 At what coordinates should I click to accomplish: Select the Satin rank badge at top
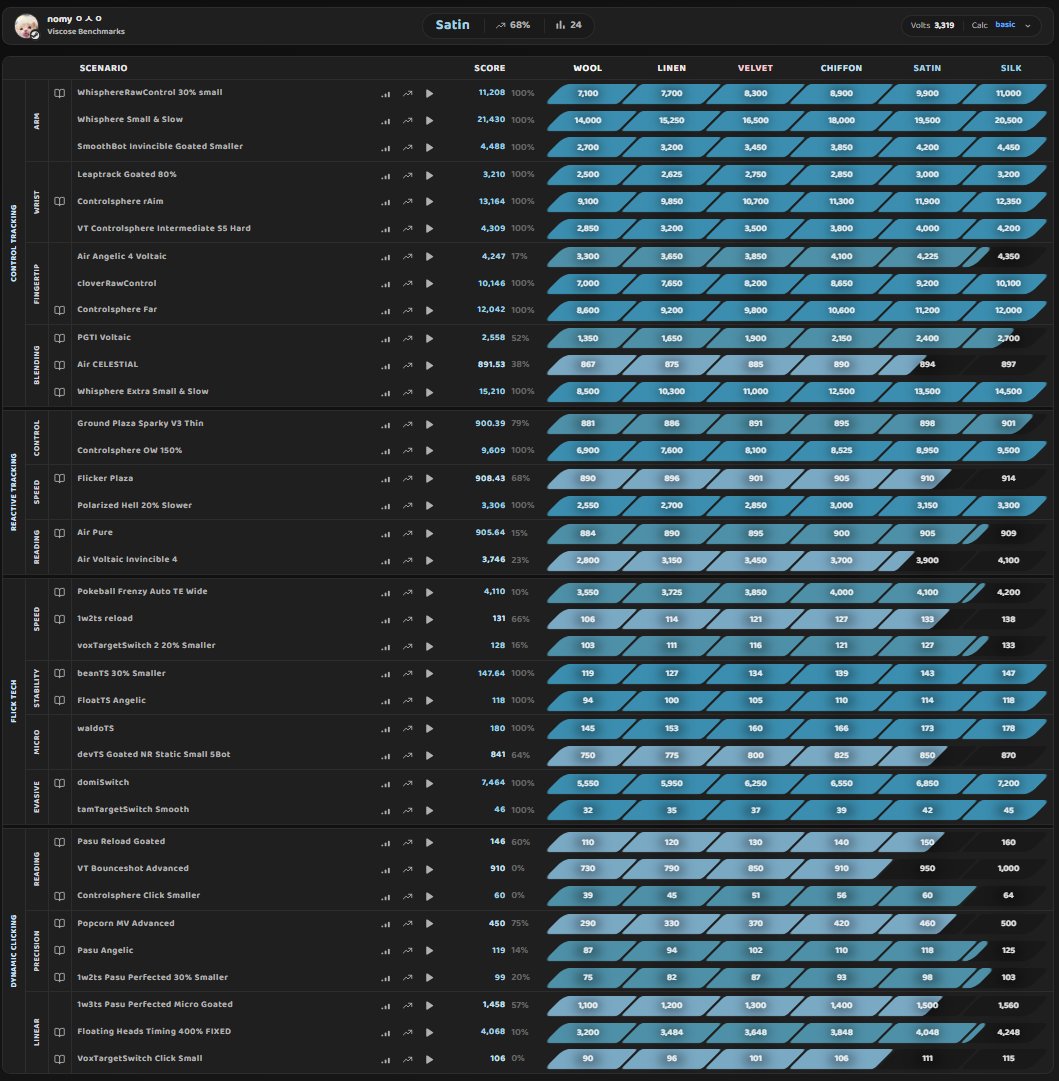coord(452,25)
